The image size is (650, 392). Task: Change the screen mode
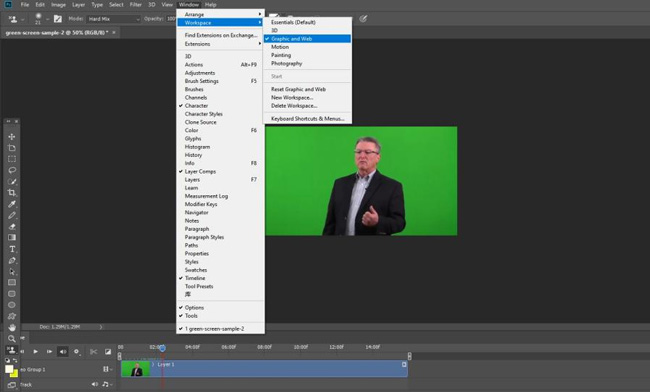tap(12, 385)
